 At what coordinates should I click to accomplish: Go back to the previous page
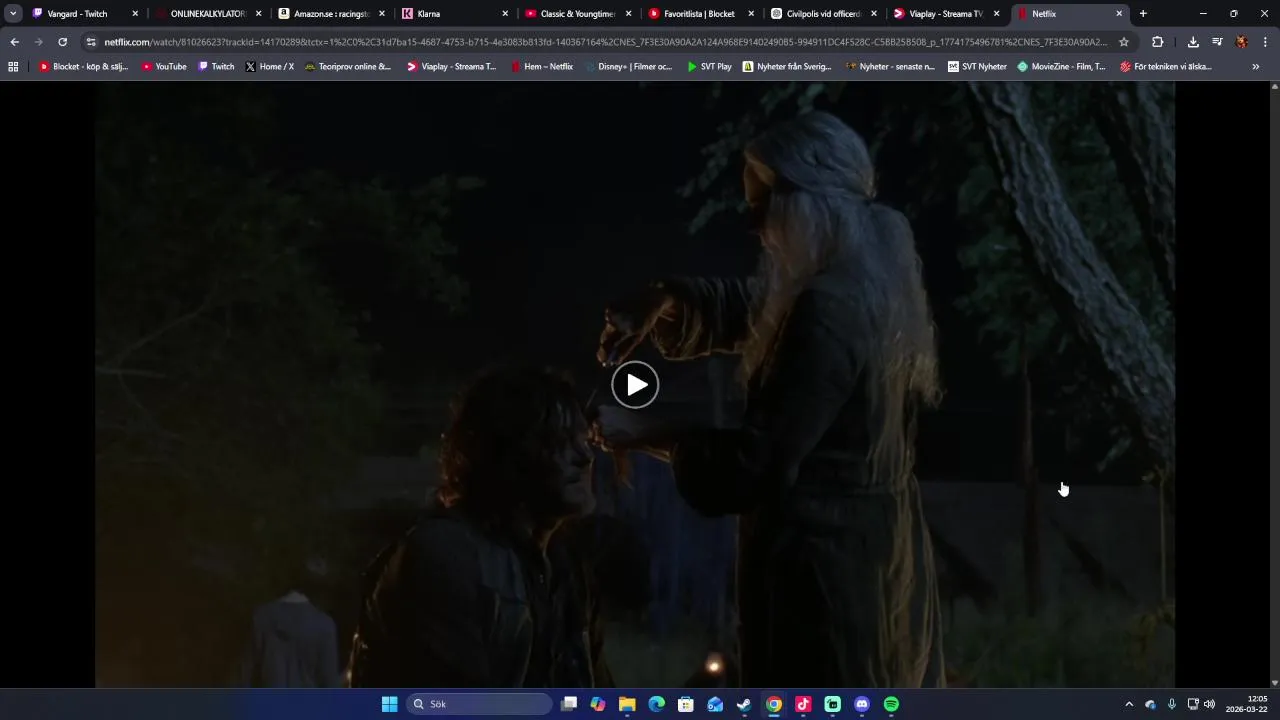14,42
